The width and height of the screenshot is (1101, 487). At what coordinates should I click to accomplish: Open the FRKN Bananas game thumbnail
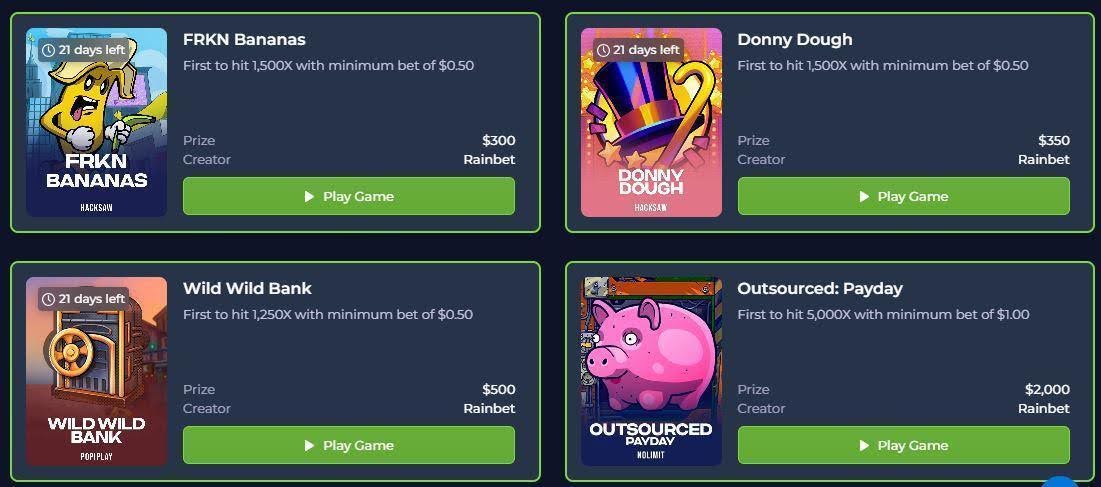tap(97, 122)
